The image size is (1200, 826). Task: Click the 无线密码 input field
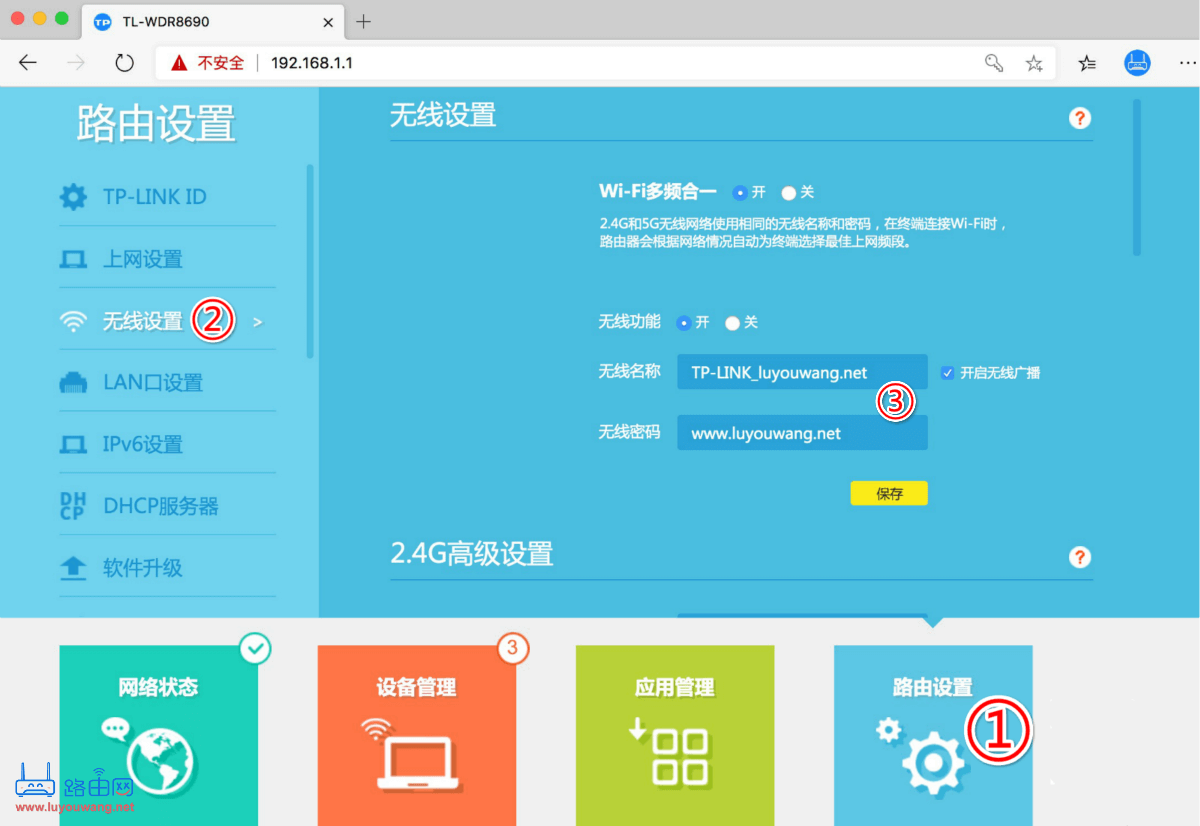point(800,432)
